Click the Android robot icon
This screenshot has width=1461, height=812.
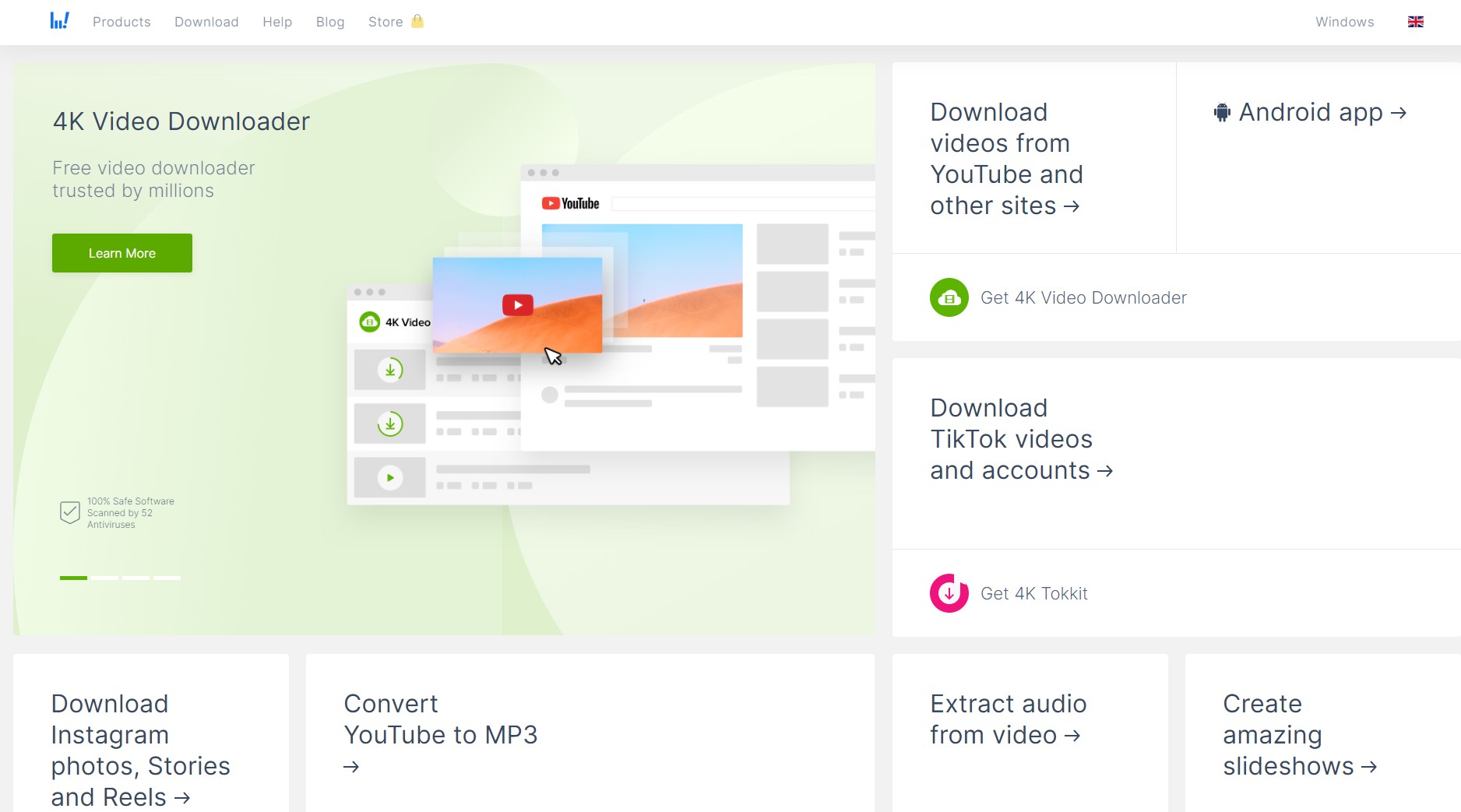(x=1222, y=113)
